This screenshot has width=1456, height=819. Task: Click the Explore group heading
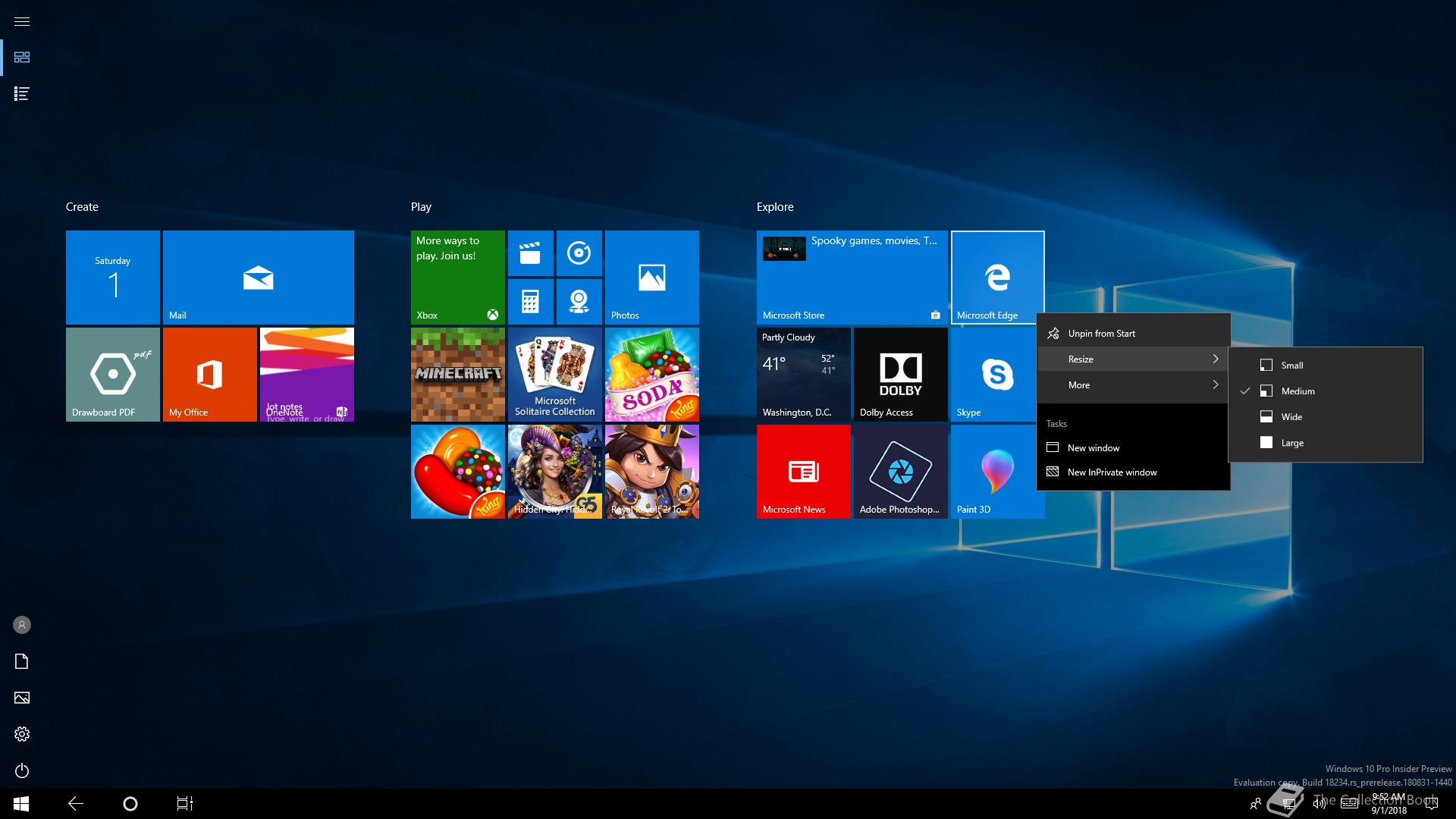tap(775, 207)
